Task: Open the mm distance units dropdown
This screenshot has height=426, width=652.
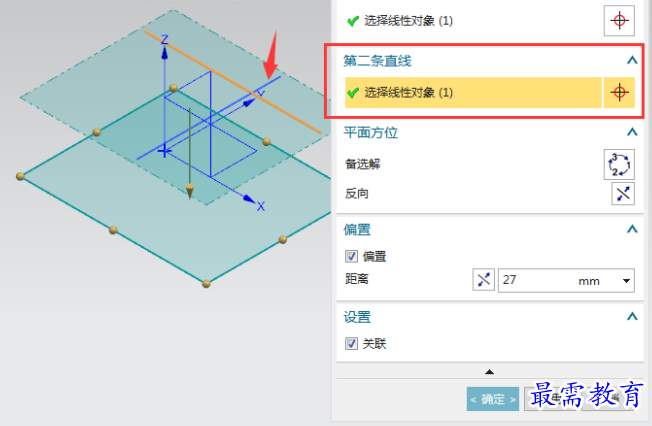Action: (x=626, y=281)
